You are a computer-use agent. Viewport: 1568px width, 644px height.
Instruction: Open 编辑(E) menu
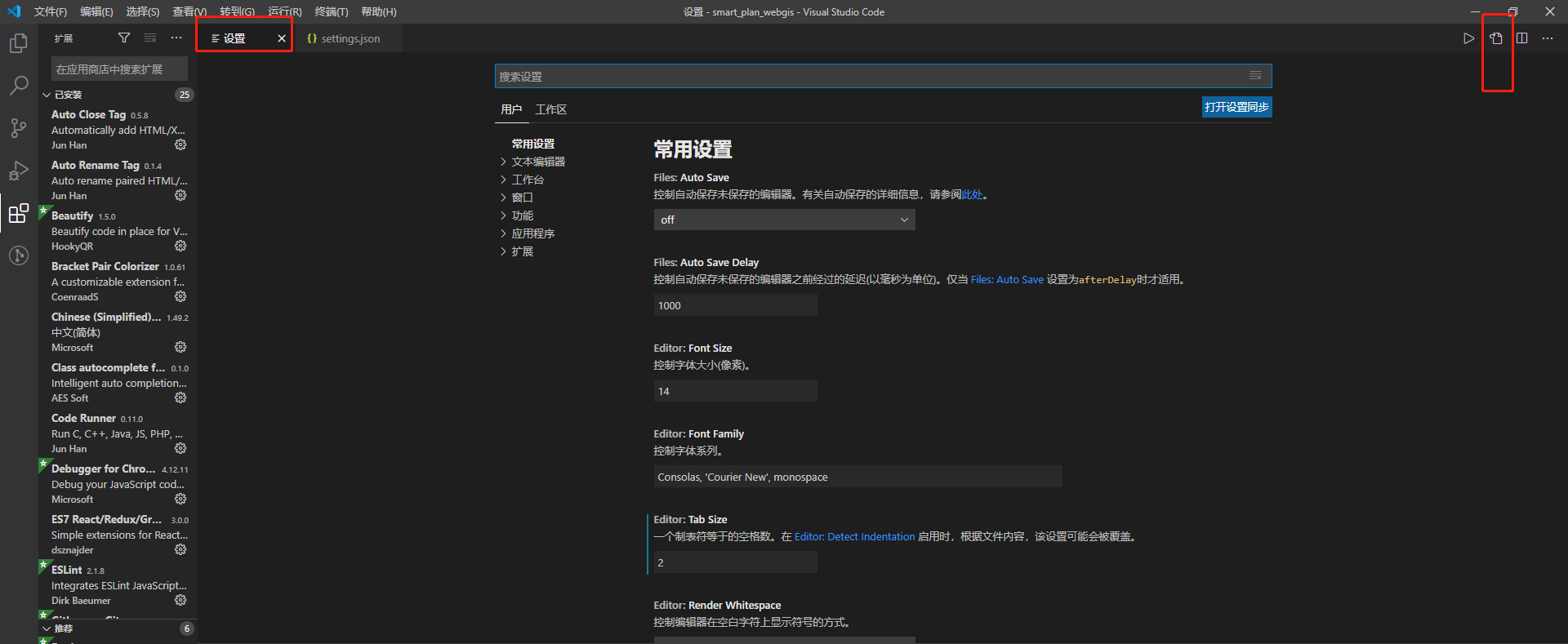96,11
